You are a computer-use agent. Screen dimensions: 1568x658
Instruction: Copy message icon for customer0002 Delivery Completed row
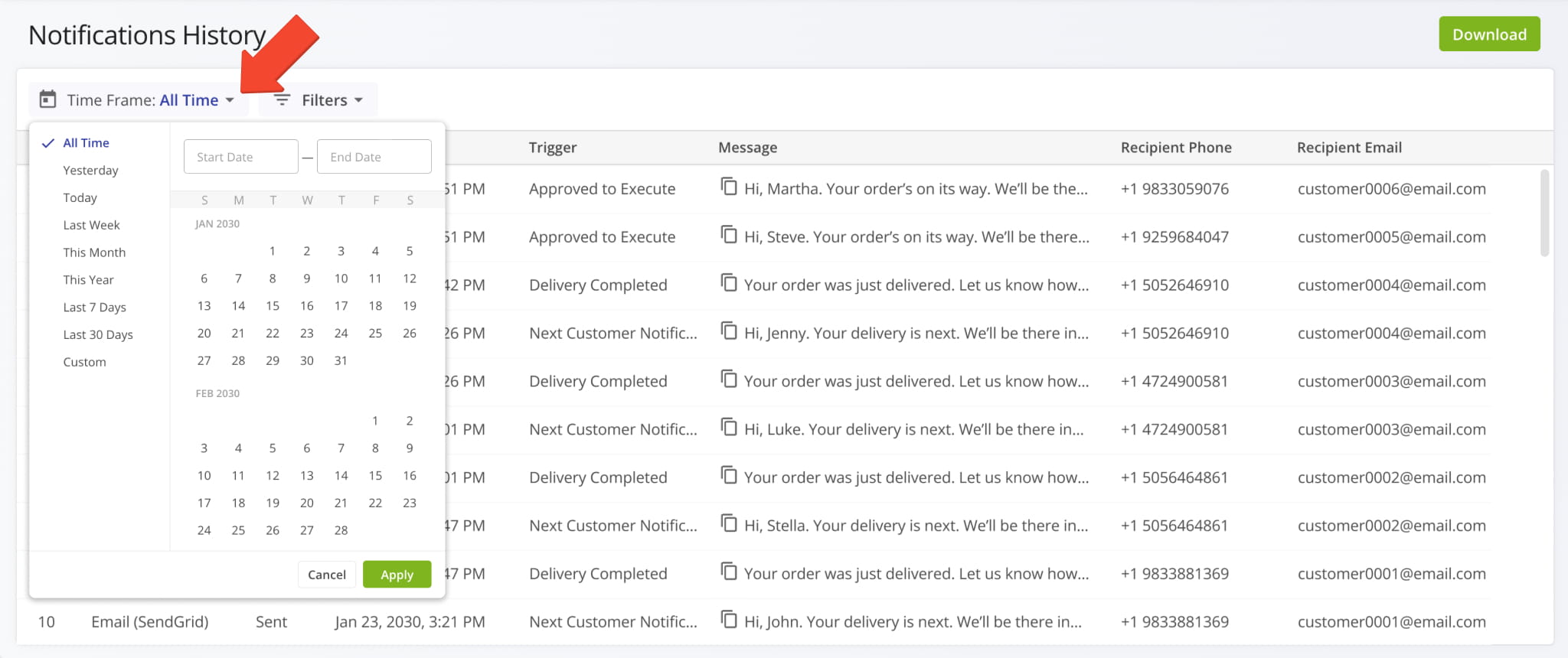[729, 476]
